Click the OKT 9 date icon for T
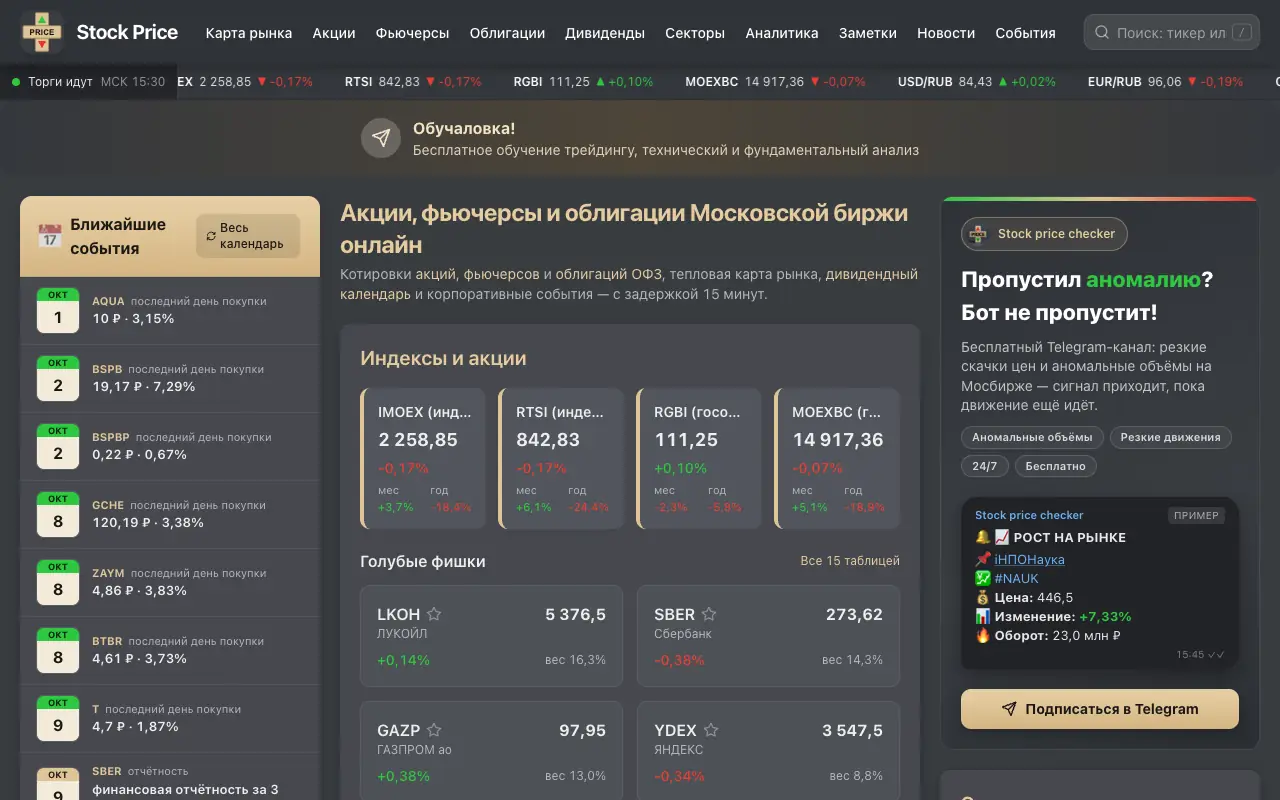 [x=58, y=718]
